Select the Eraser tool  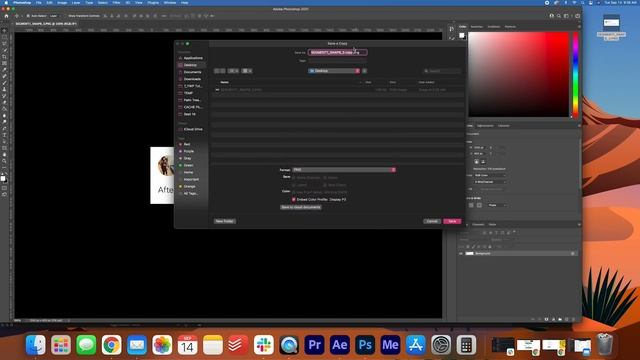click(4, 102)
